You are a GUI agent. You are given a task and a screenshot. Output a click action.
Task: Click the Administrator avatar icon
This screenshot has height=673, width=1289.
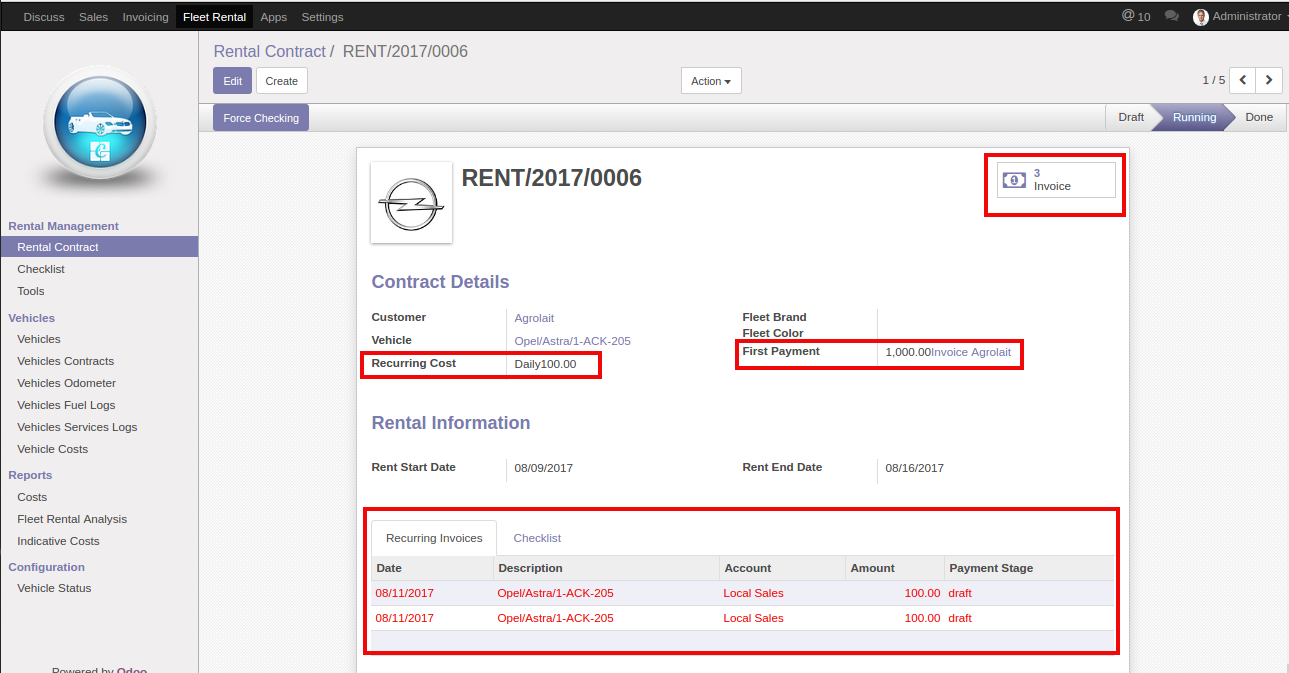[1201, 17]
